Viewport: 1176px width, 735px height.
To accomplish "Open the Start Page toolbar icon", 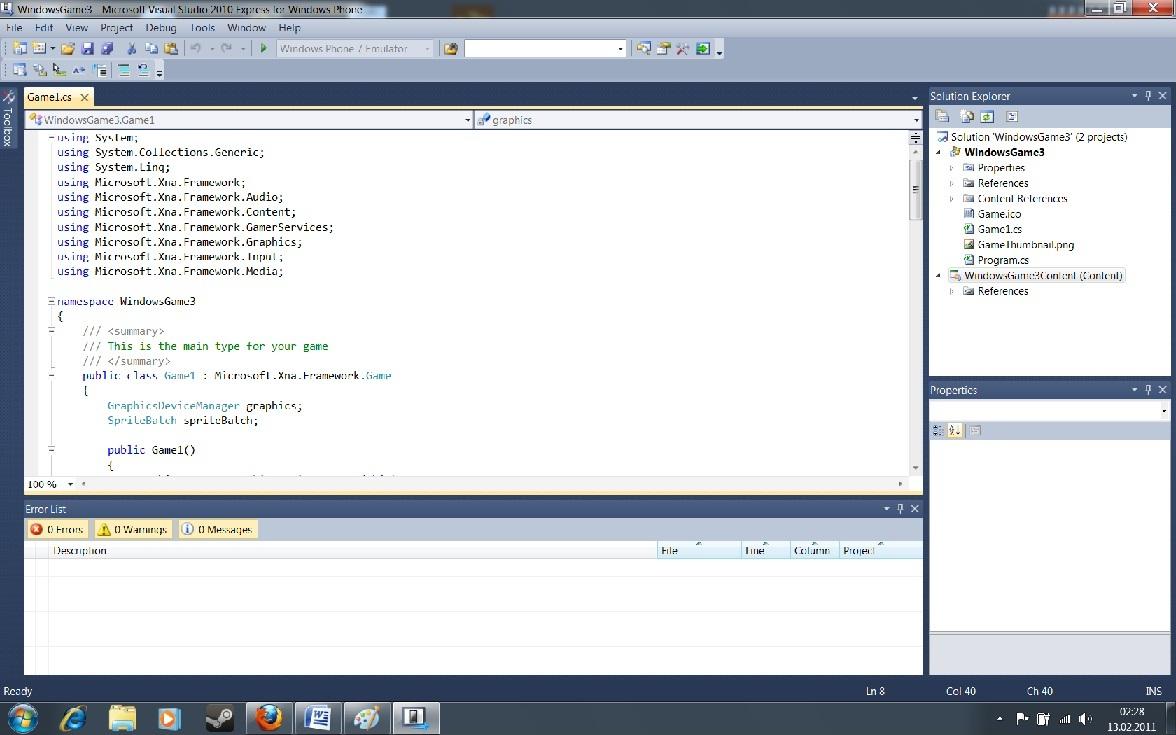I will pos(703,48).
